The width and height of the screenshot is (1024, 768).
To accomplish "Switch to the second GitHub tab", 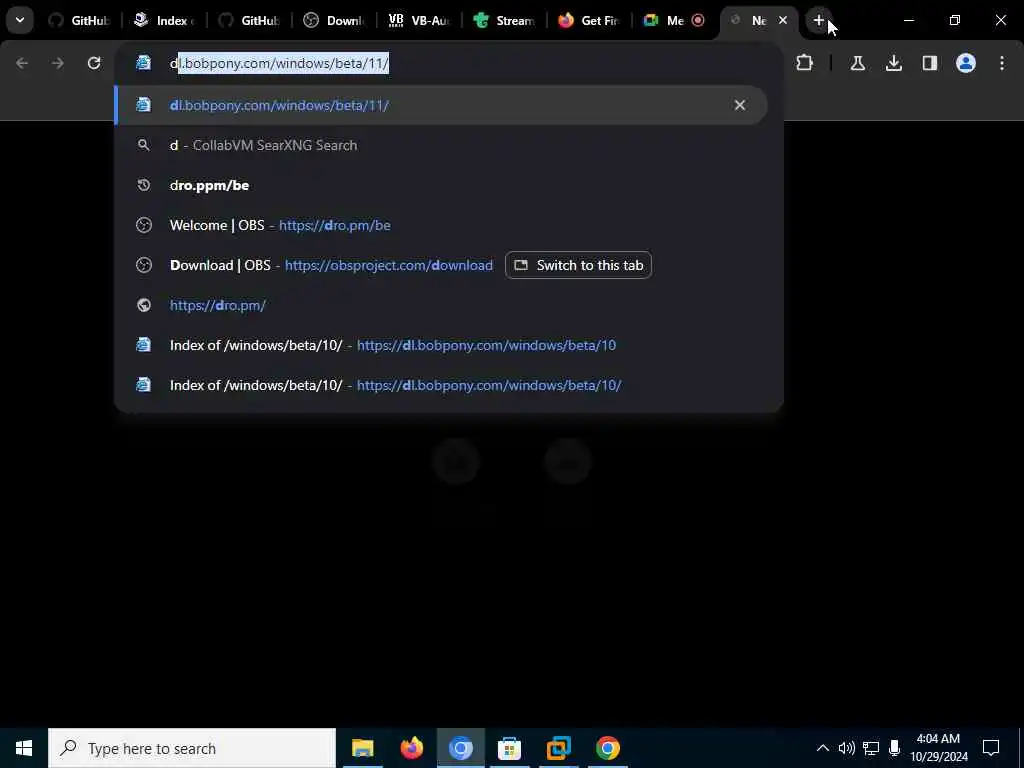I will click(249, 20).
